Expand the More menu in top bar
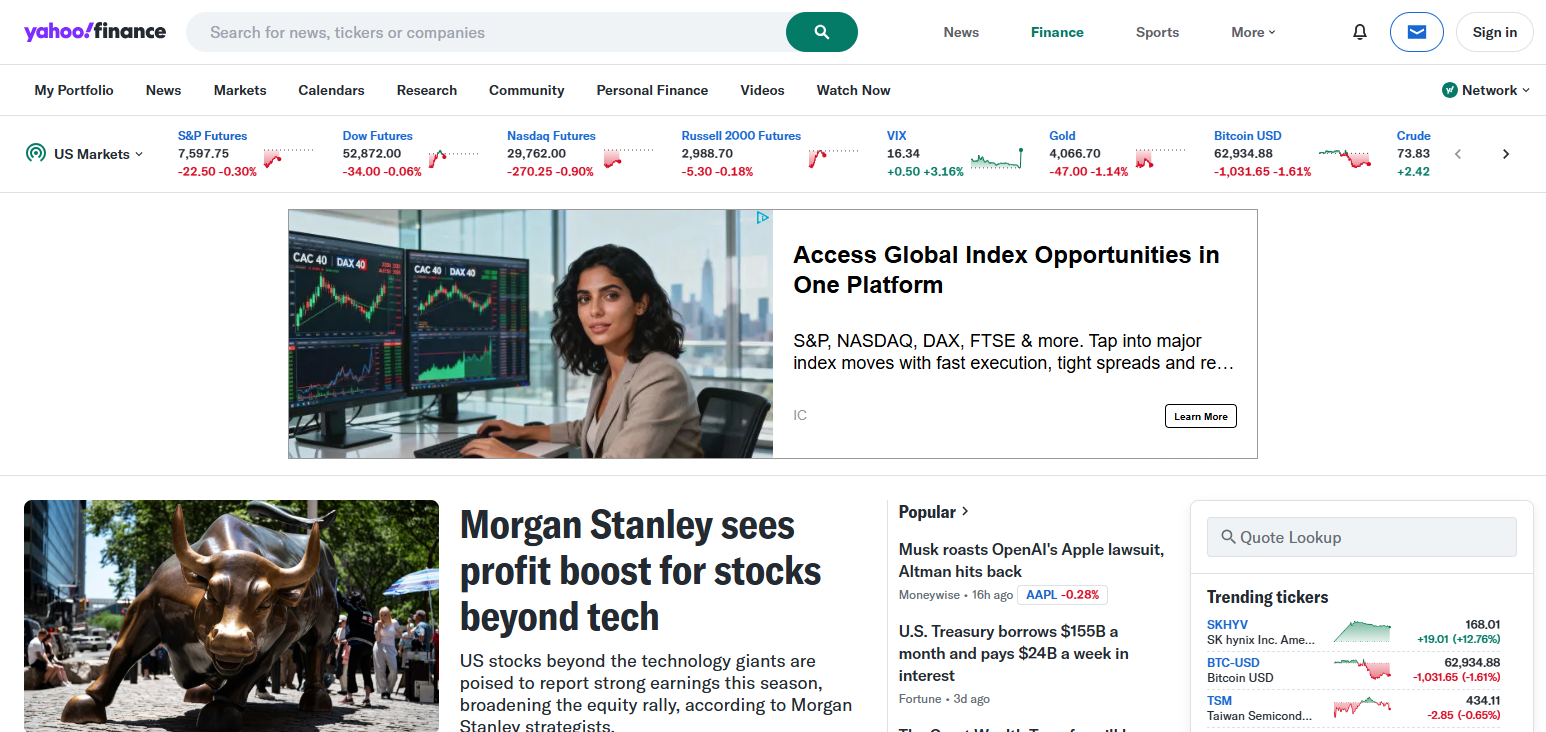This screenshot has width=1546, height=732. 1253,32
